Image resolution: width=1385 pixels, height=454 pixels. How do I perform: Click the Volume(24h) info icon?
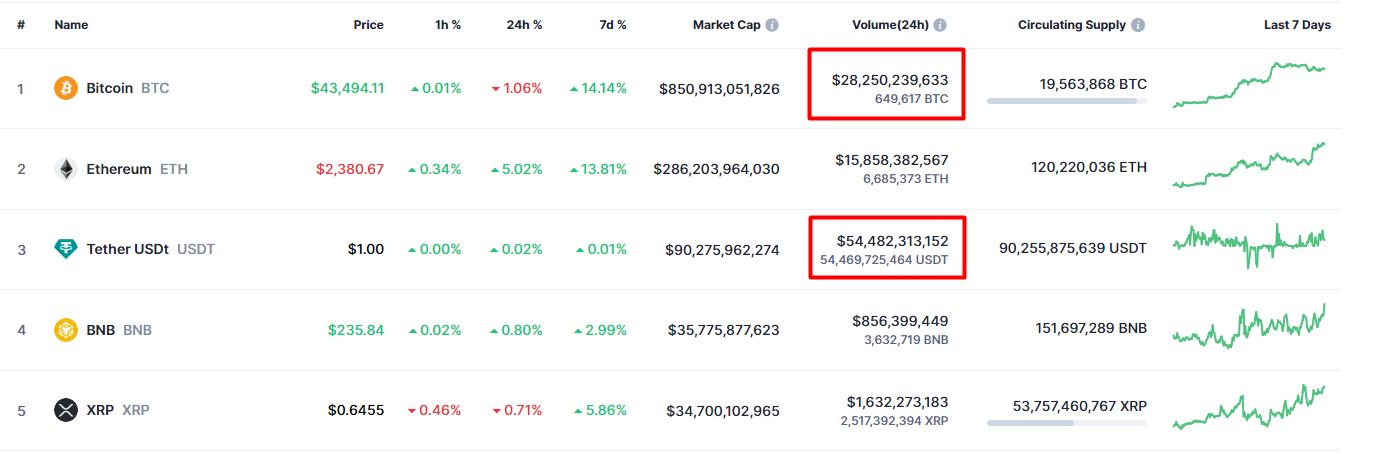point(940,25)
